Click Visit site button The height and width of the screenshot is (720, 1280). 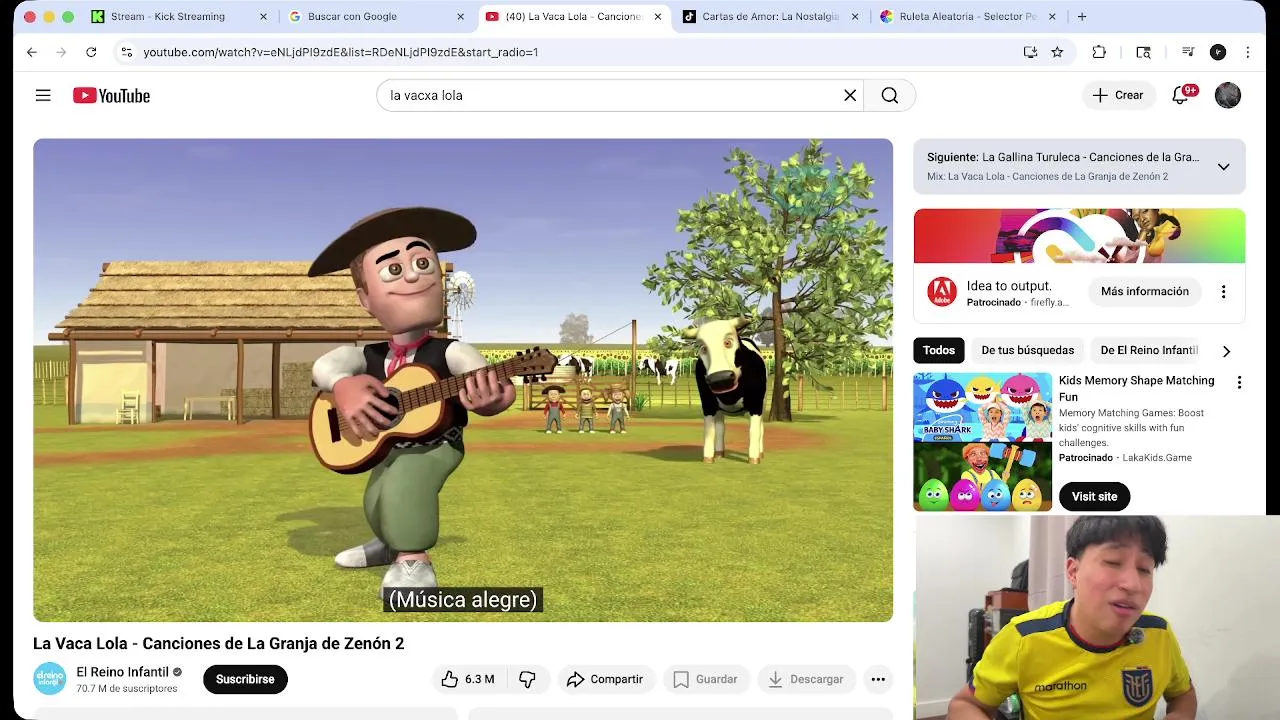pos(1094,497)
